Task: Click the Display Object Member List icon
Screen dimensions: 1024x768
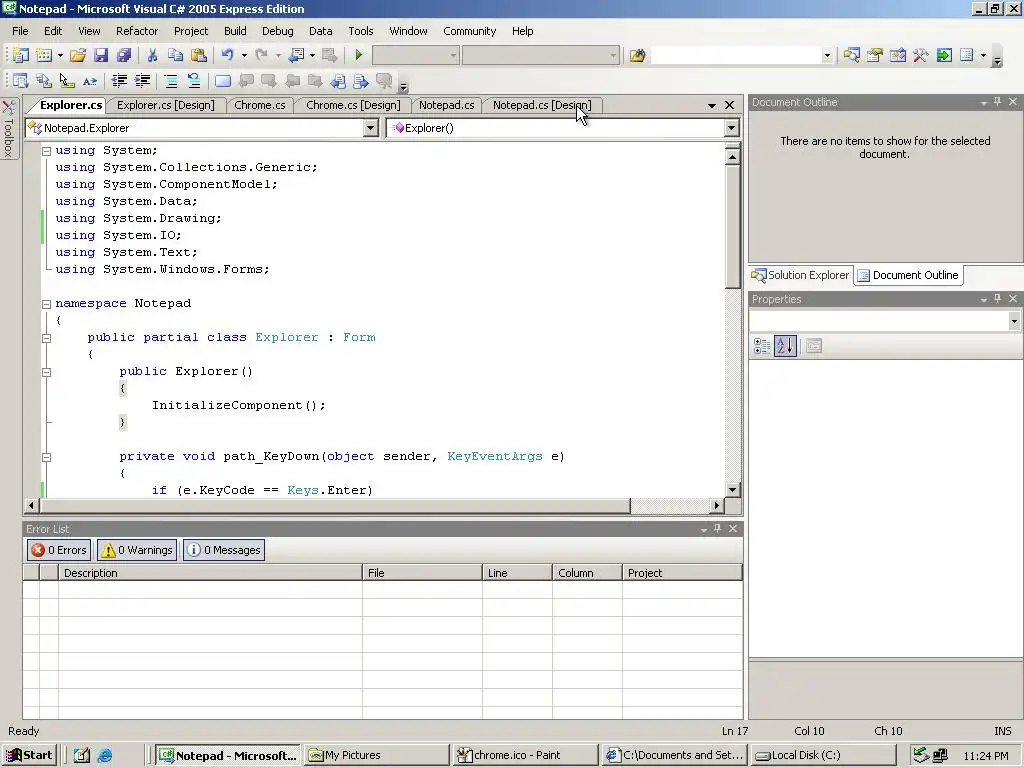Action: [x=21, y=81]
